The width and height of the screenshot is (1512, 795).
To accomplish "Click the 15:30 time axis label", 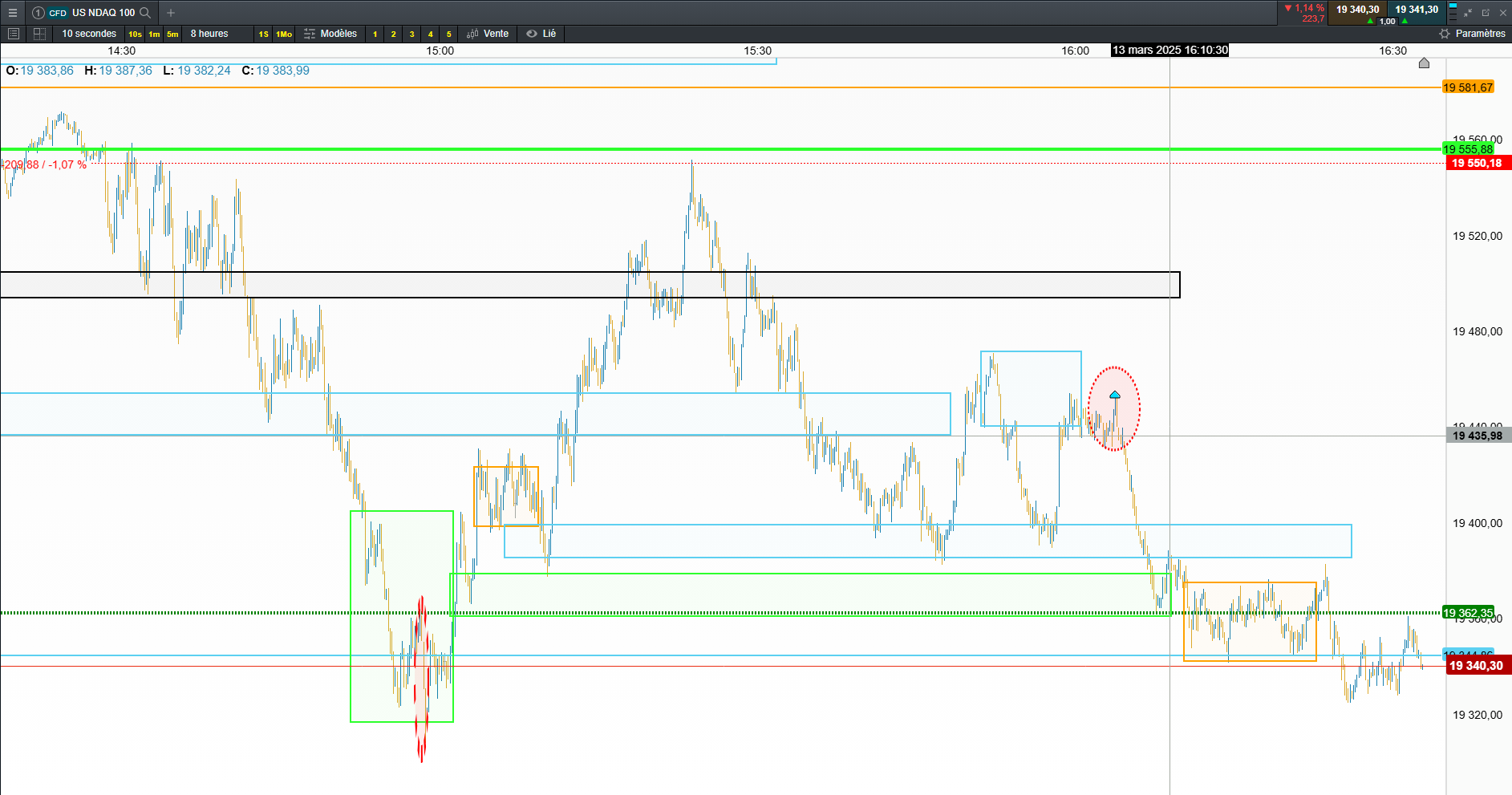I will [x=757, y=51].
